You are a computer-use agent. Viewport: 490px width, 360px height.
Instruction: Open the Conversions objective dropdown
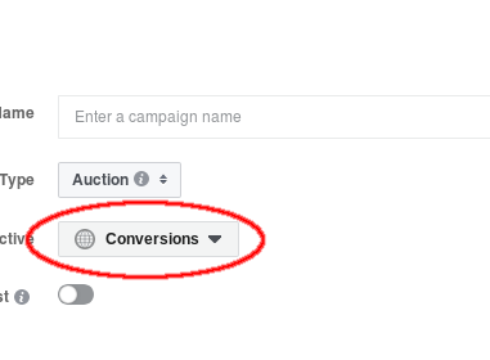[148, 239]
